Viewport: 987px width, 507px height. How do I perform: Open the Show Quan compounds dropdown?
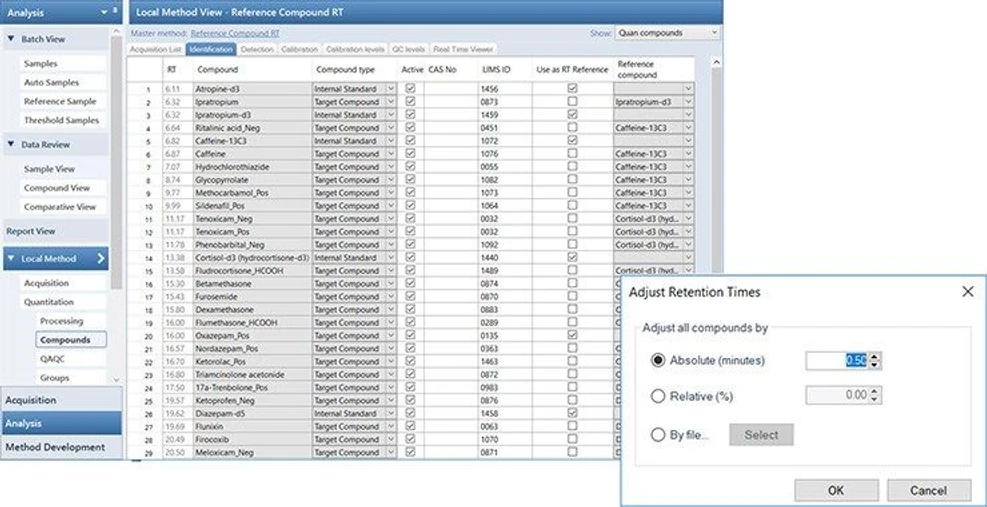tap(667, 33)
